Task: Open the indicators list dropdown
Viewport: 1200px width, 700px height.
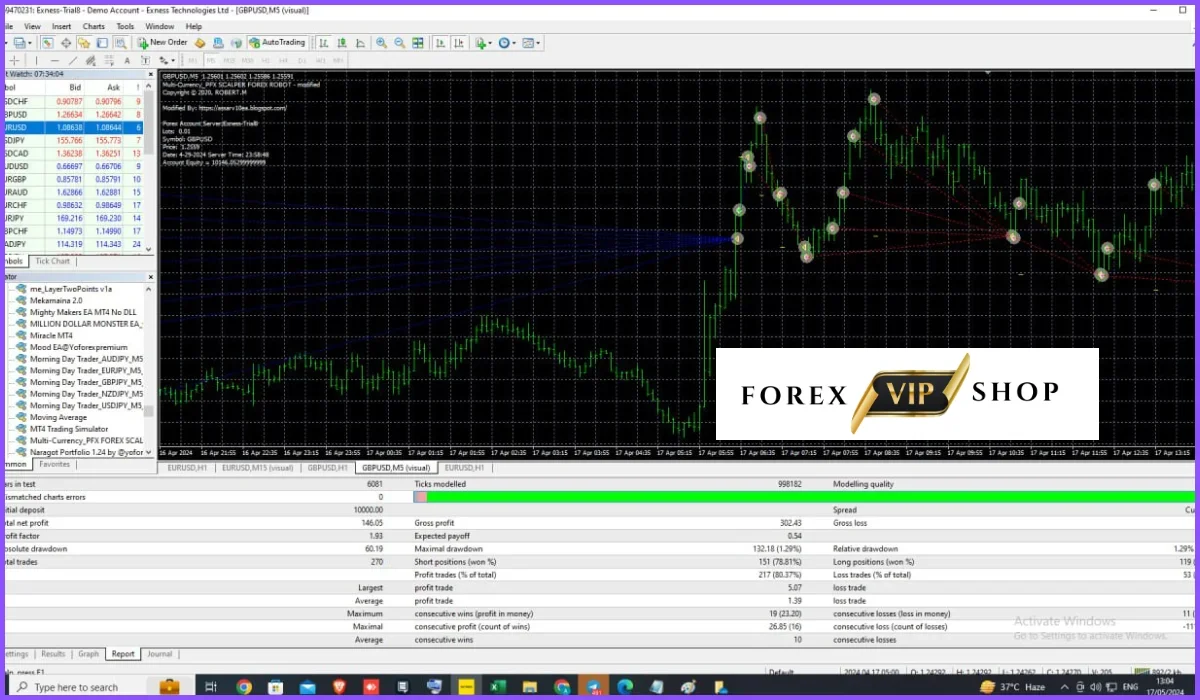Action: click(483, 43)
